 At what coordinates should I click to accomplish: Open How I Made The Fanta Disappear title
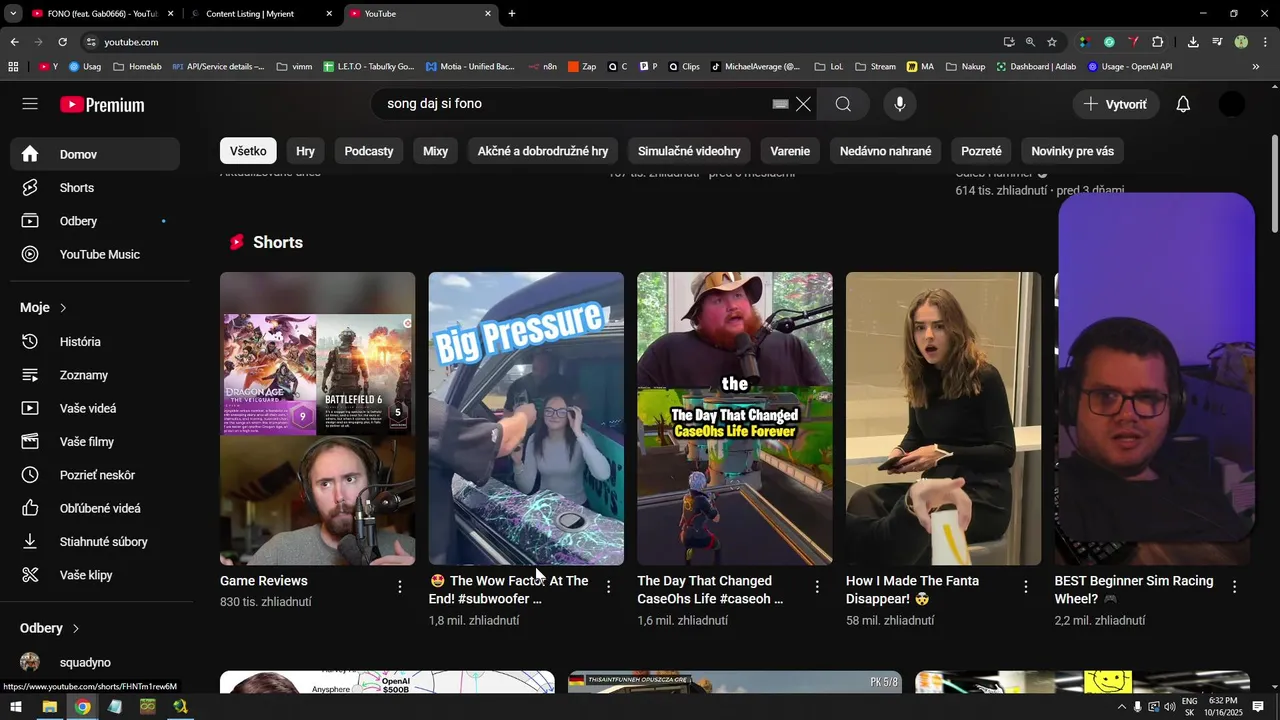tap(912, 590)
